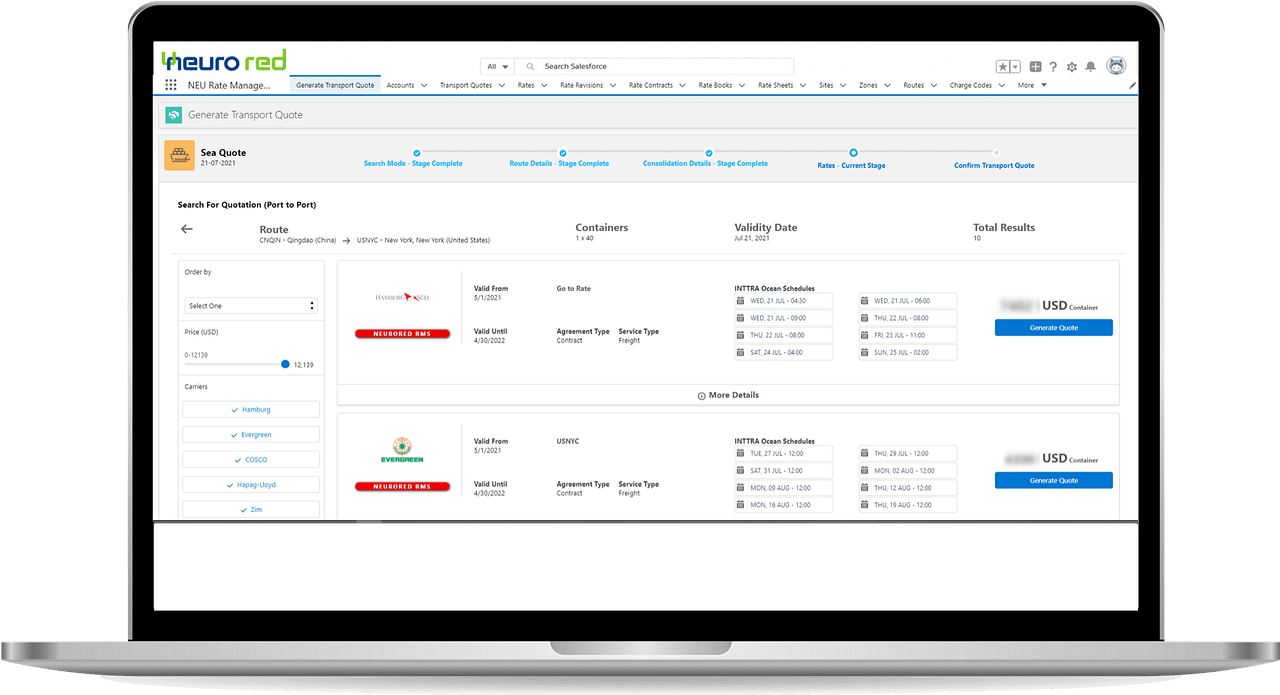Open the Order by Select One dropdown
The width and height of the screenshot is (1280, 695).
[251, 306]
